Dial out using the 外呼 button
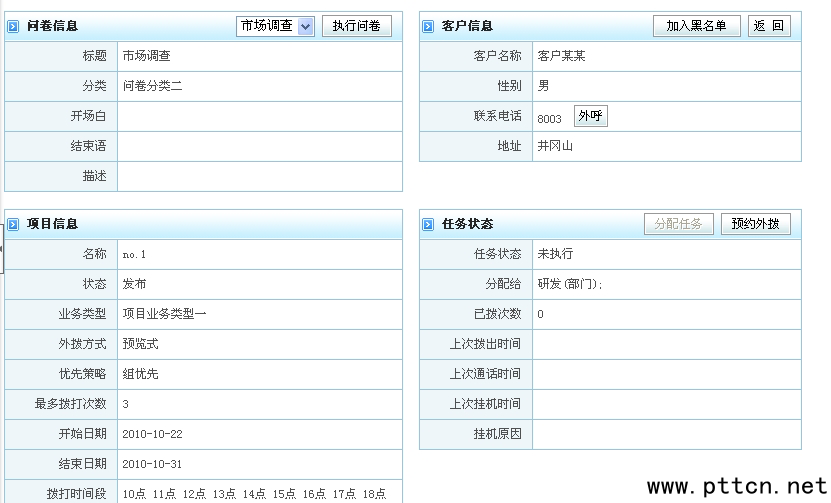This screenshot has width=831, height=503. (591, 116)
